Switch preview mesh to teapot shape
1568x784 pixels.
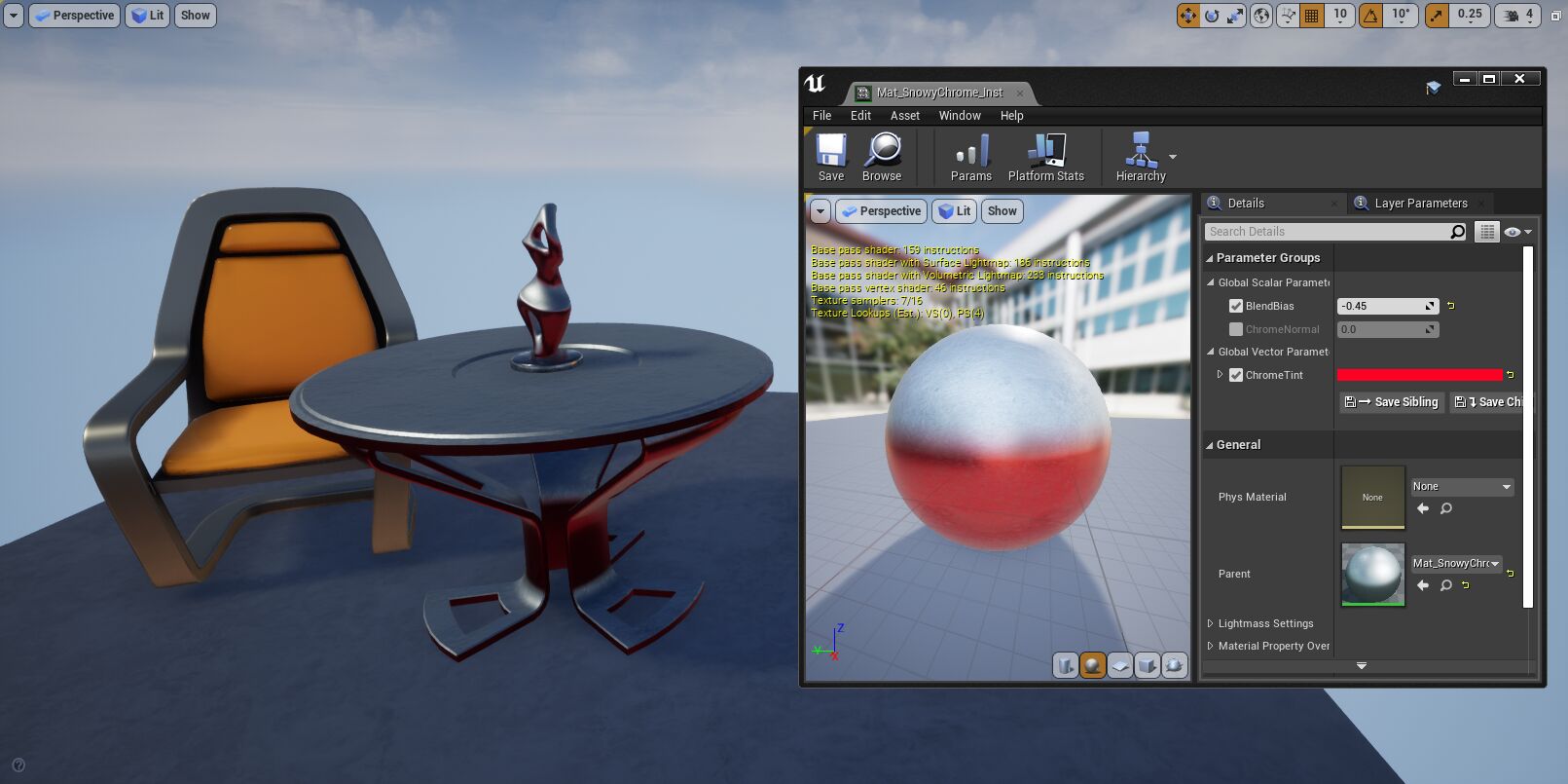click(1175, 665)
